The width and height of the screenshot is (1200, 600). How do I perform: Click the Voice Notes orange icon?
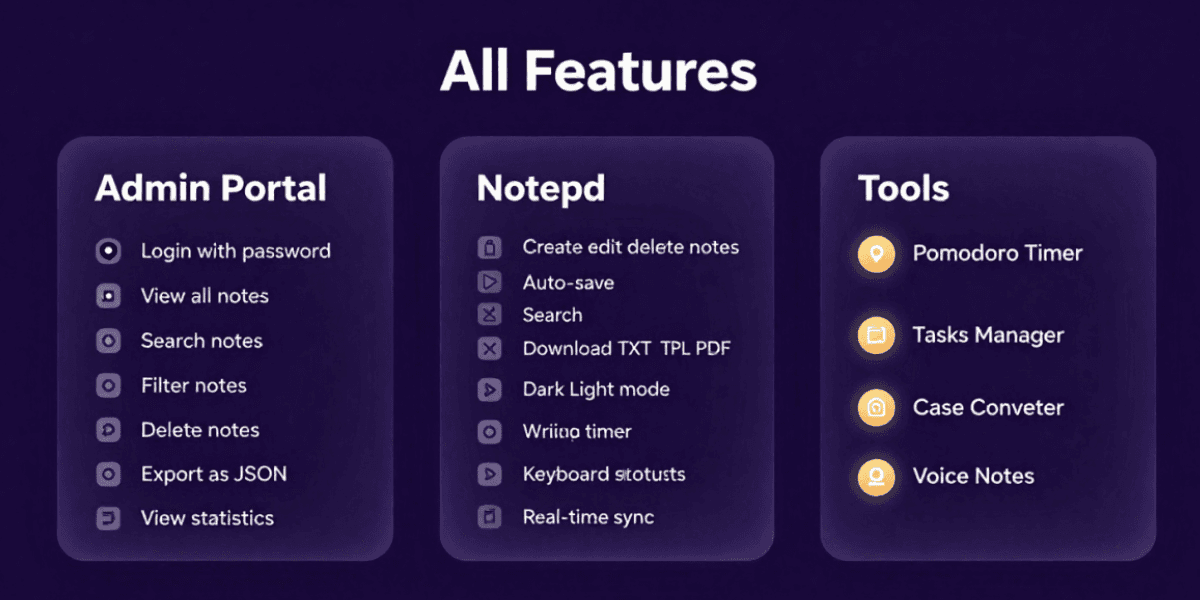coord(876,476)
